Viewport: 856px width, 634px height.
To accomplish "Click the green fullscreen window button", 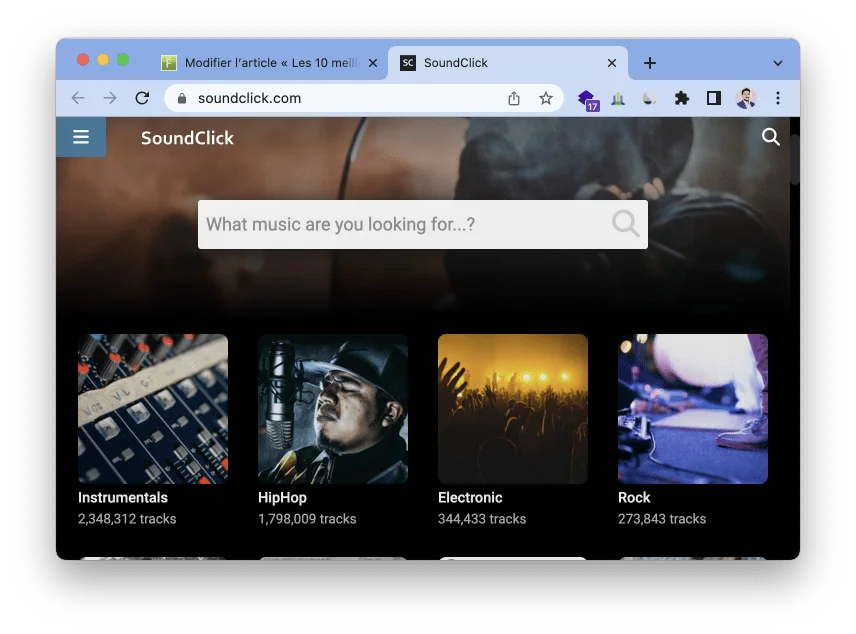I will point(123,60).
